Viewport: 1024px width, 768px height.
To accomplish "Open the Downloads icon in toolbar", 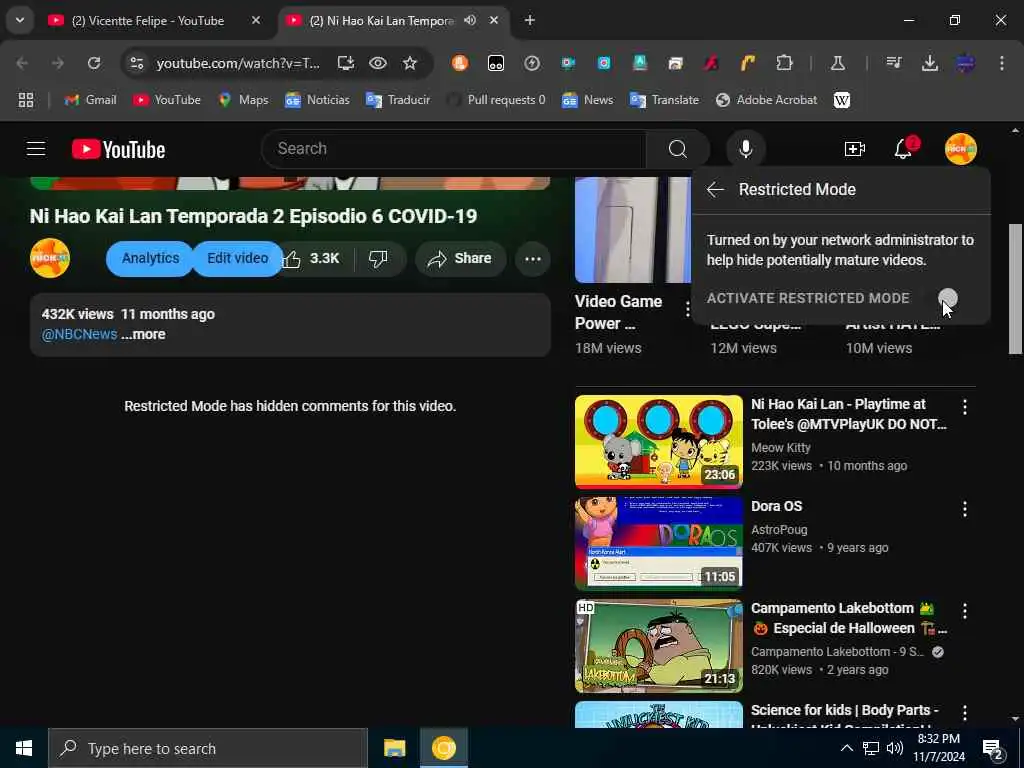I will click(929, 63).
